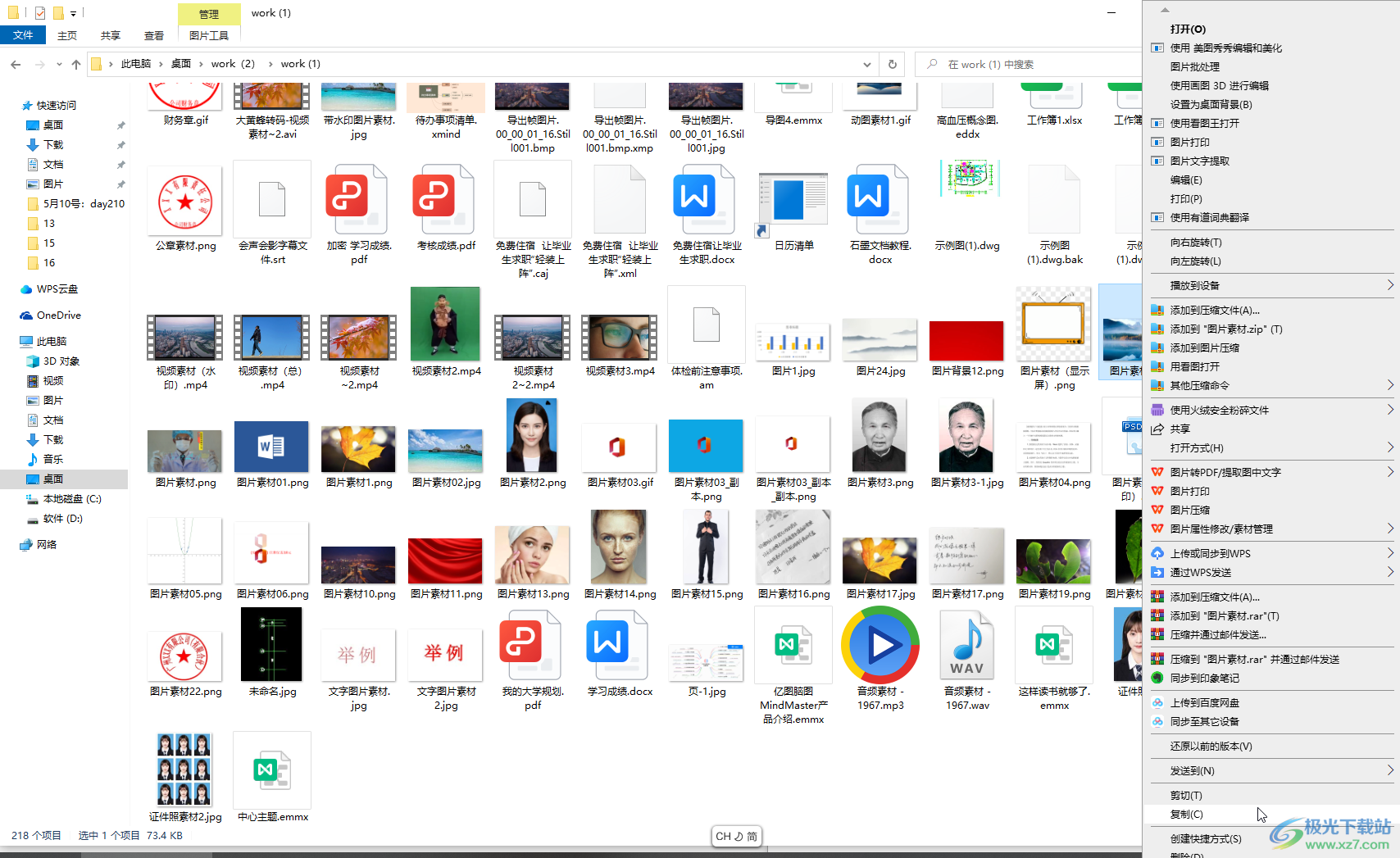
Task: Open the 文件 ribbon tab
Action: 23,35
